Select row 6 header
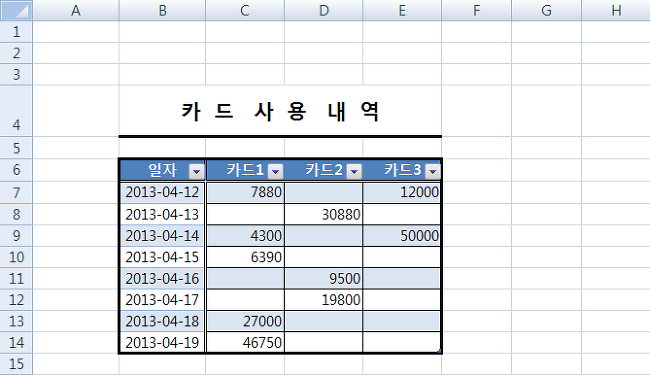Image resolution: width=650 pixels, height=375 pixels. (x=16, y=169)
